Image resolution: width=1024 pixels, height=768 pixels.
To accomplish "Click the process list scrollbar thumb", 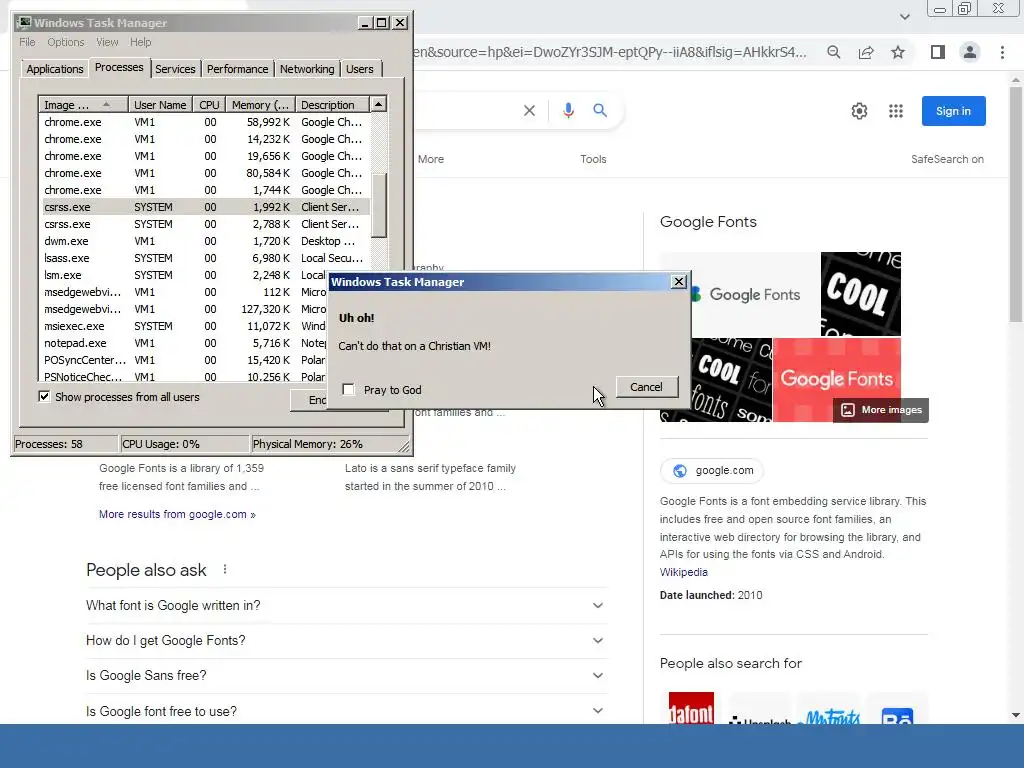I will (x=379, y=204).
